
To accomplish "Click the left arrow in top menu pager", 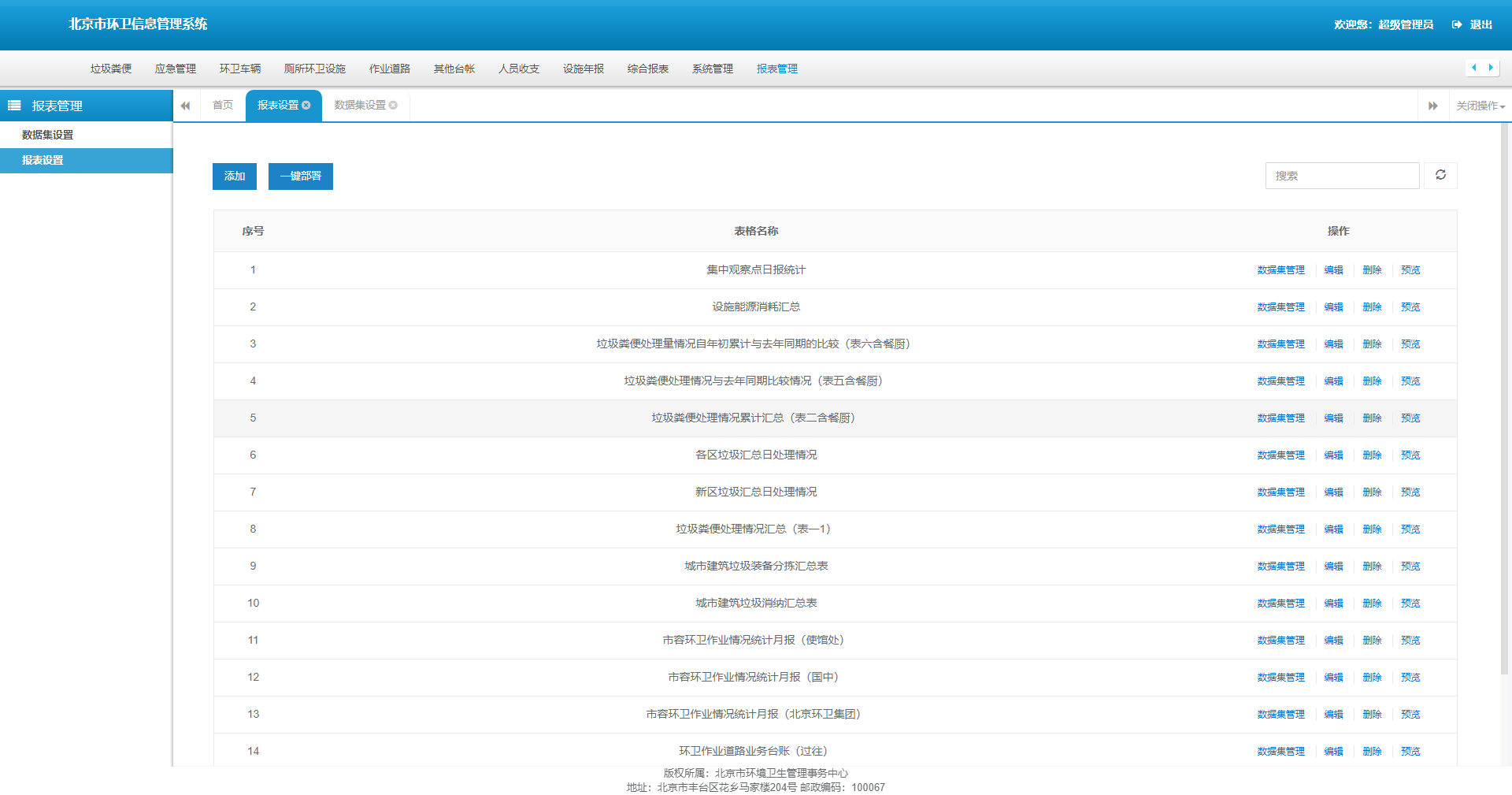I will (1473, 68).
